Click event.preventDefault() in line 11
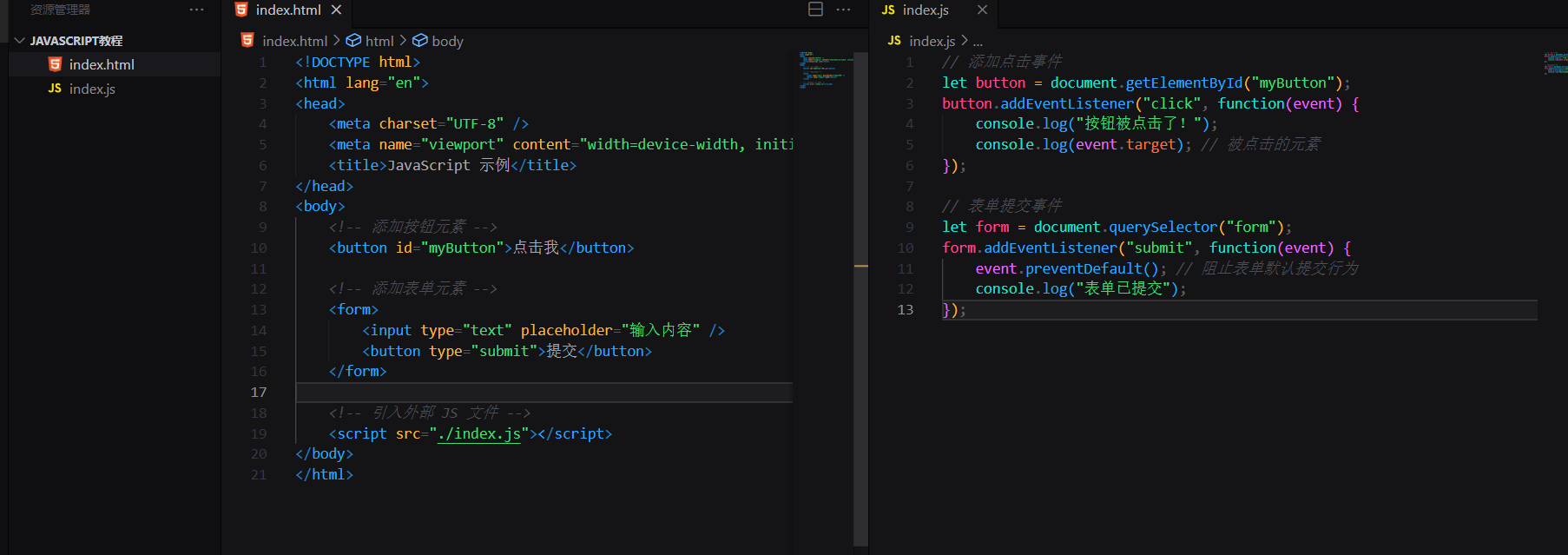This screenshot has width=1568, height=555. (1067, 268)
